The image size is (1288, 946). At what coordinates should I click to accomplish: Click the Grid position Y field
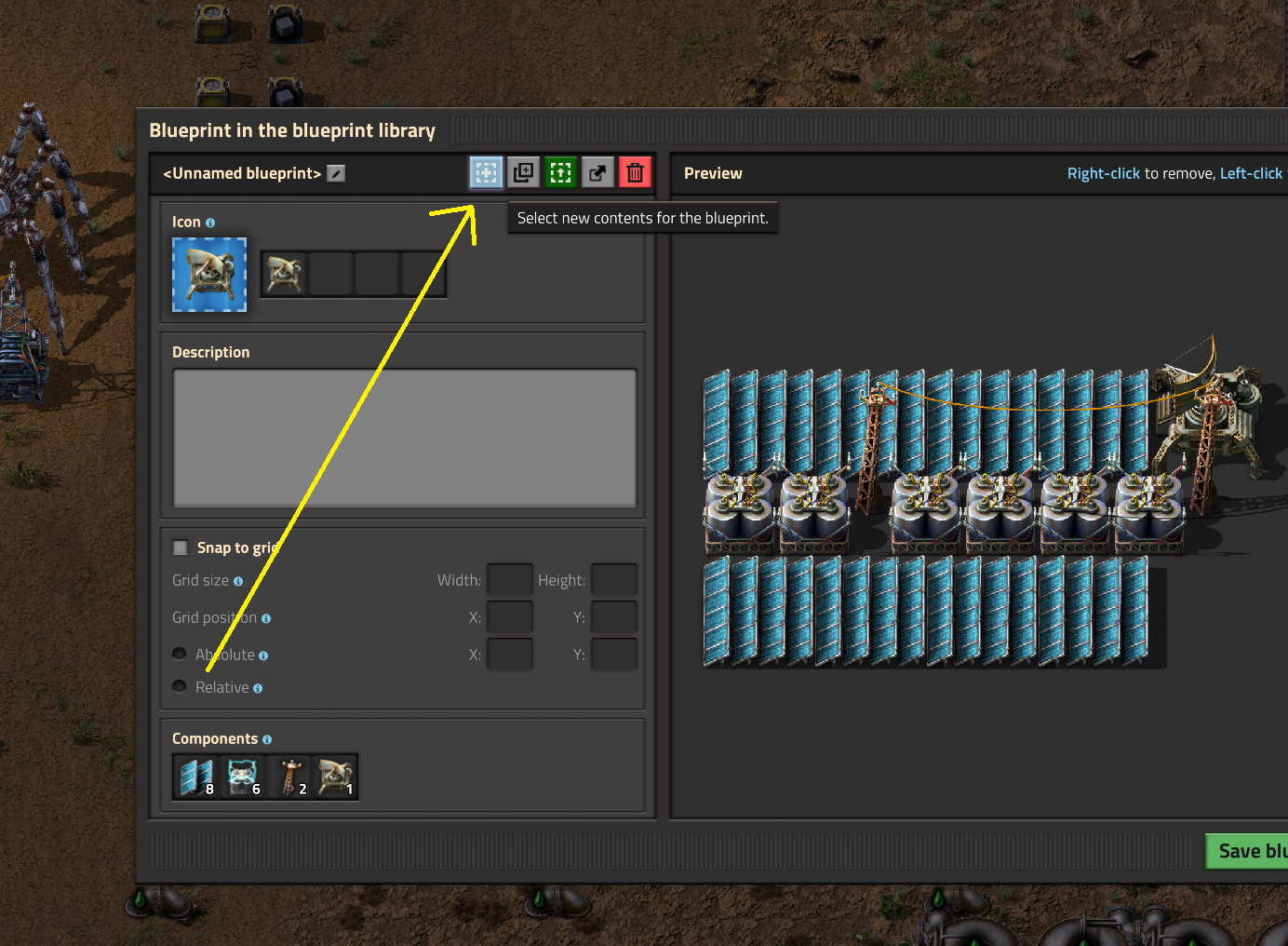pyautogui.click(x=614, y=616)
